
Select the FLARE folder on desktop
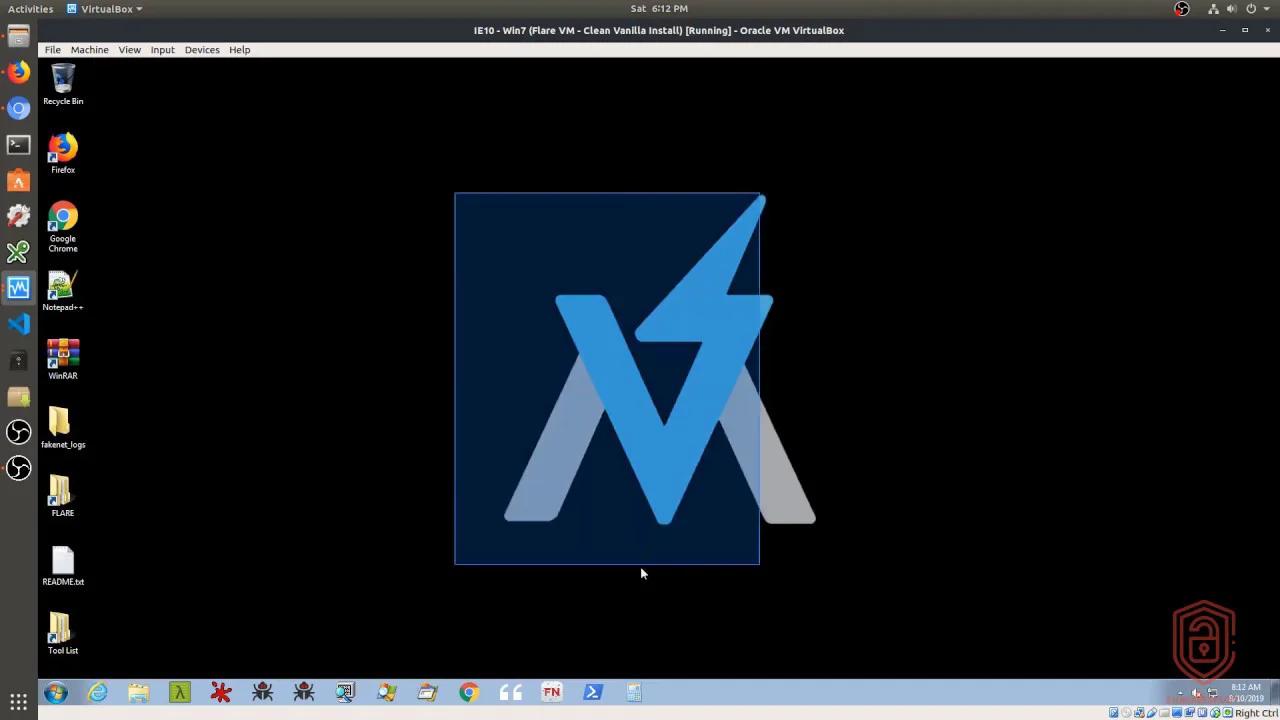(62, 493)
